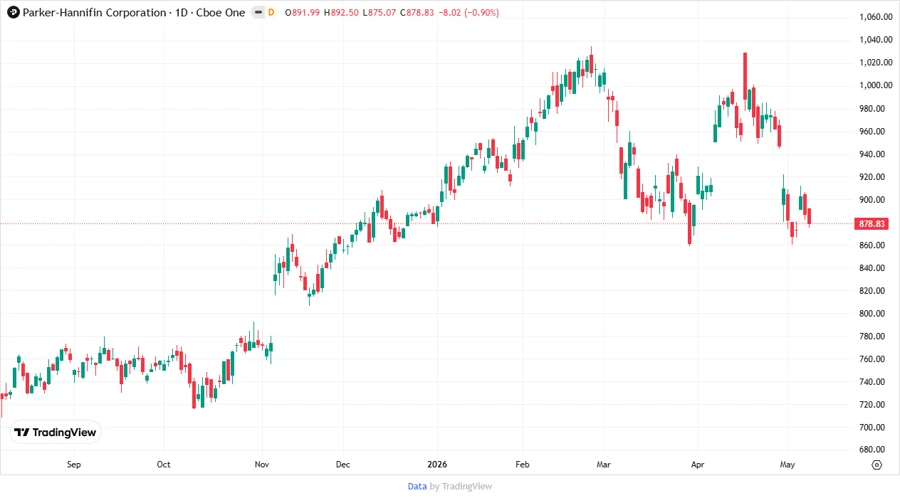Click the Apr label on time axis
Image resolution: width=900 pixels, height=498 pixels.
coord(697,464)
